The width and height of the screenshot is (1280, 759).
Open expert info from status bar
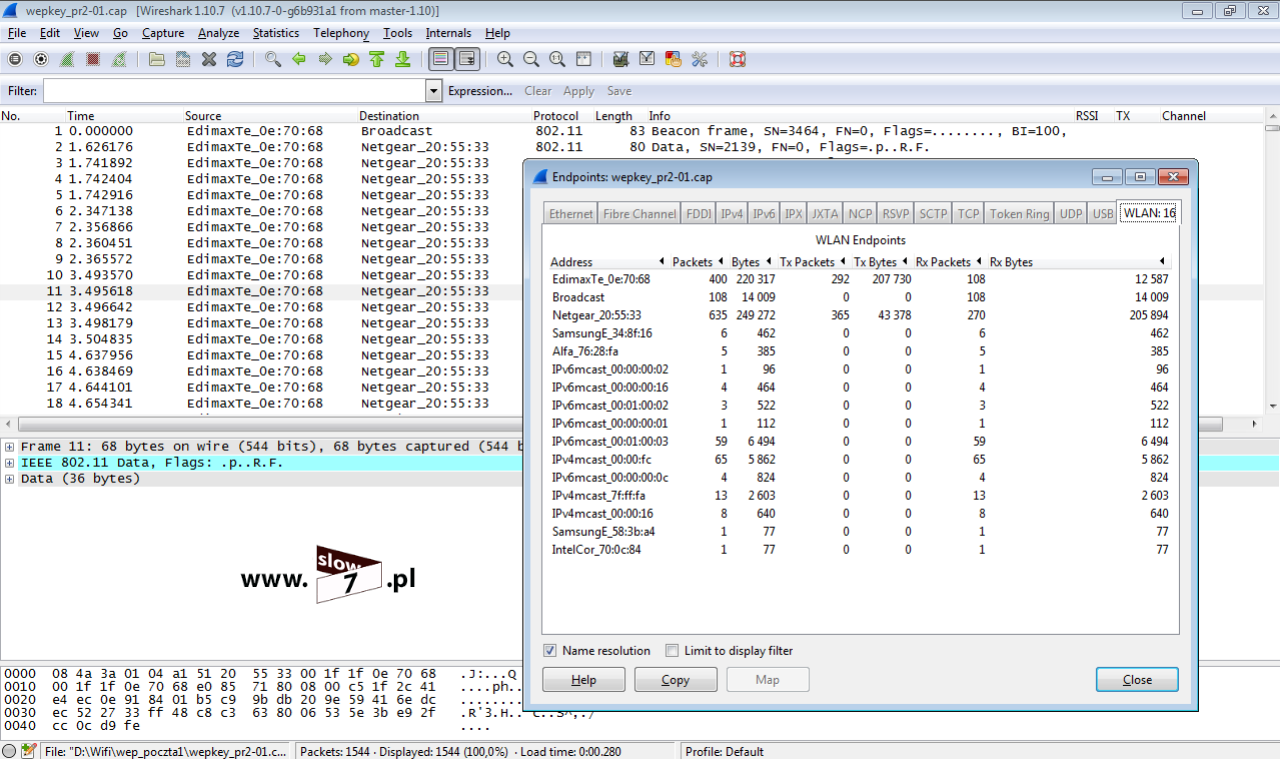9,750
